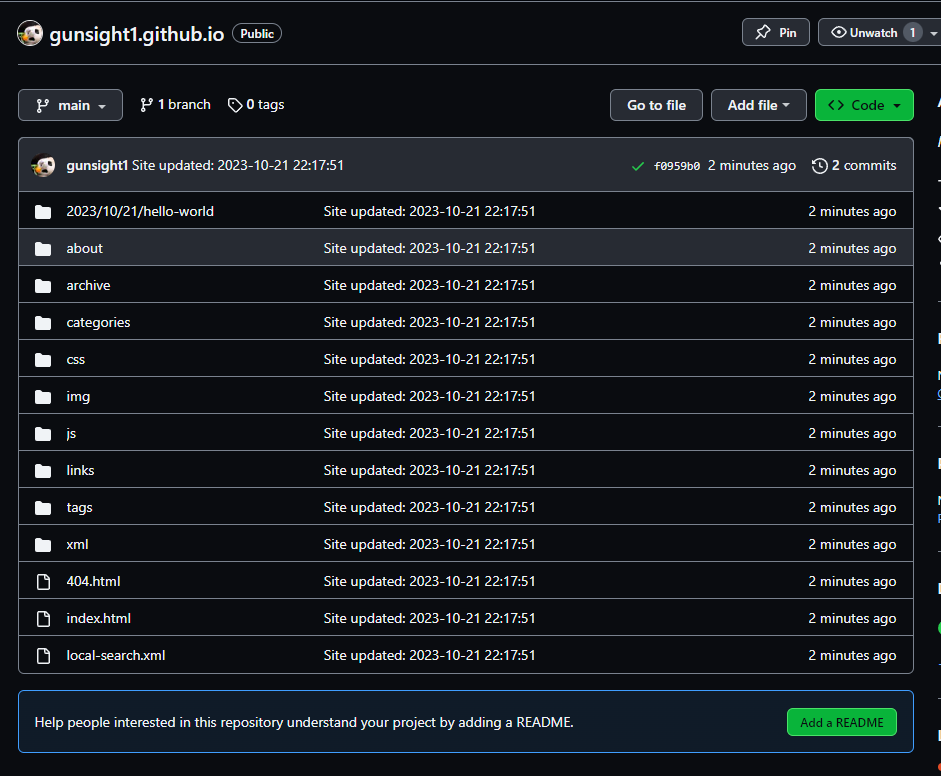Click the folder icon for 2023/10/21/hello-world
This screenshot has width=941, height=776.
coord(43,212)
